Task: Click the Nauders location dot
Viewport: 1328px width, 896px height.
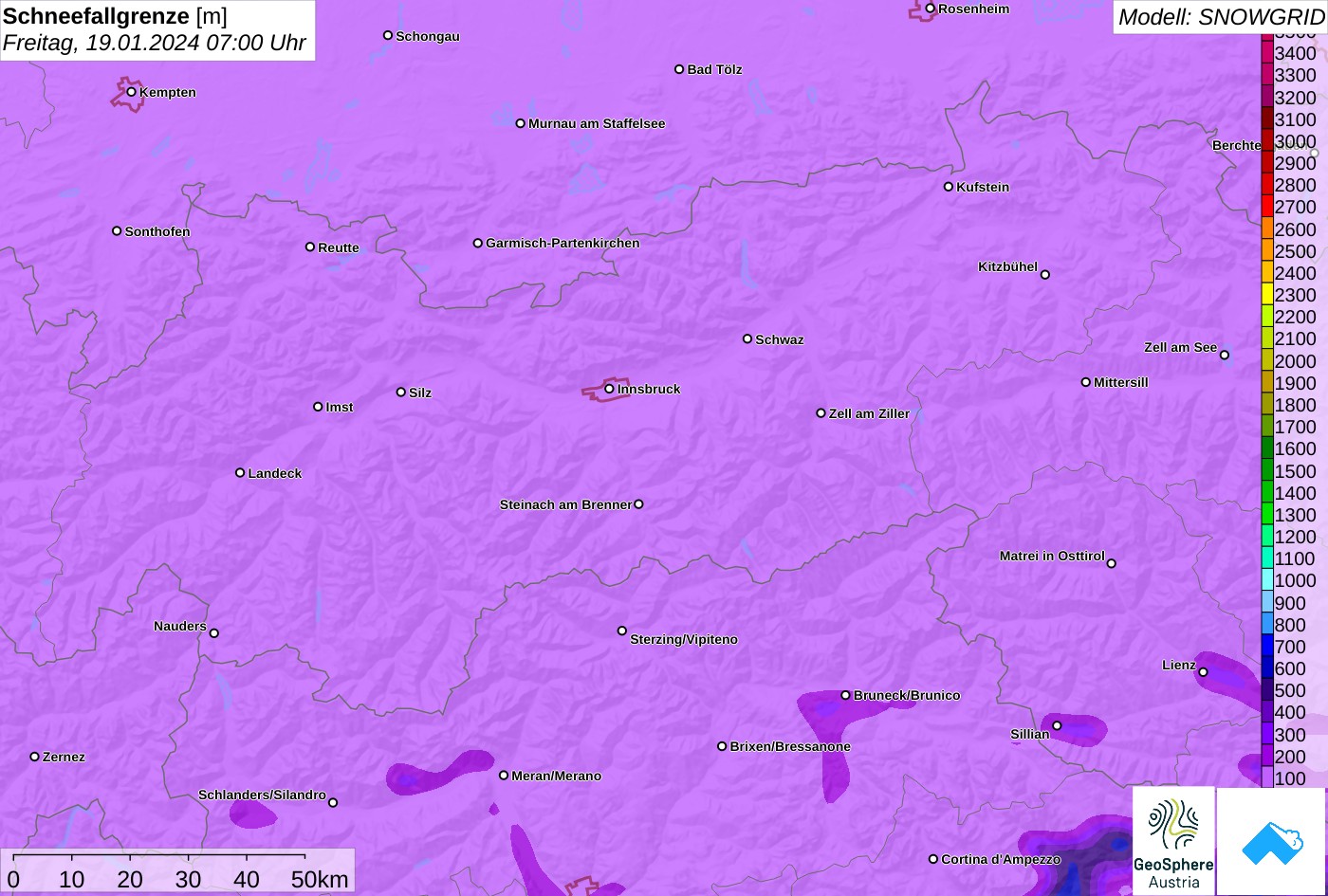Action: [x=214, y=633]
